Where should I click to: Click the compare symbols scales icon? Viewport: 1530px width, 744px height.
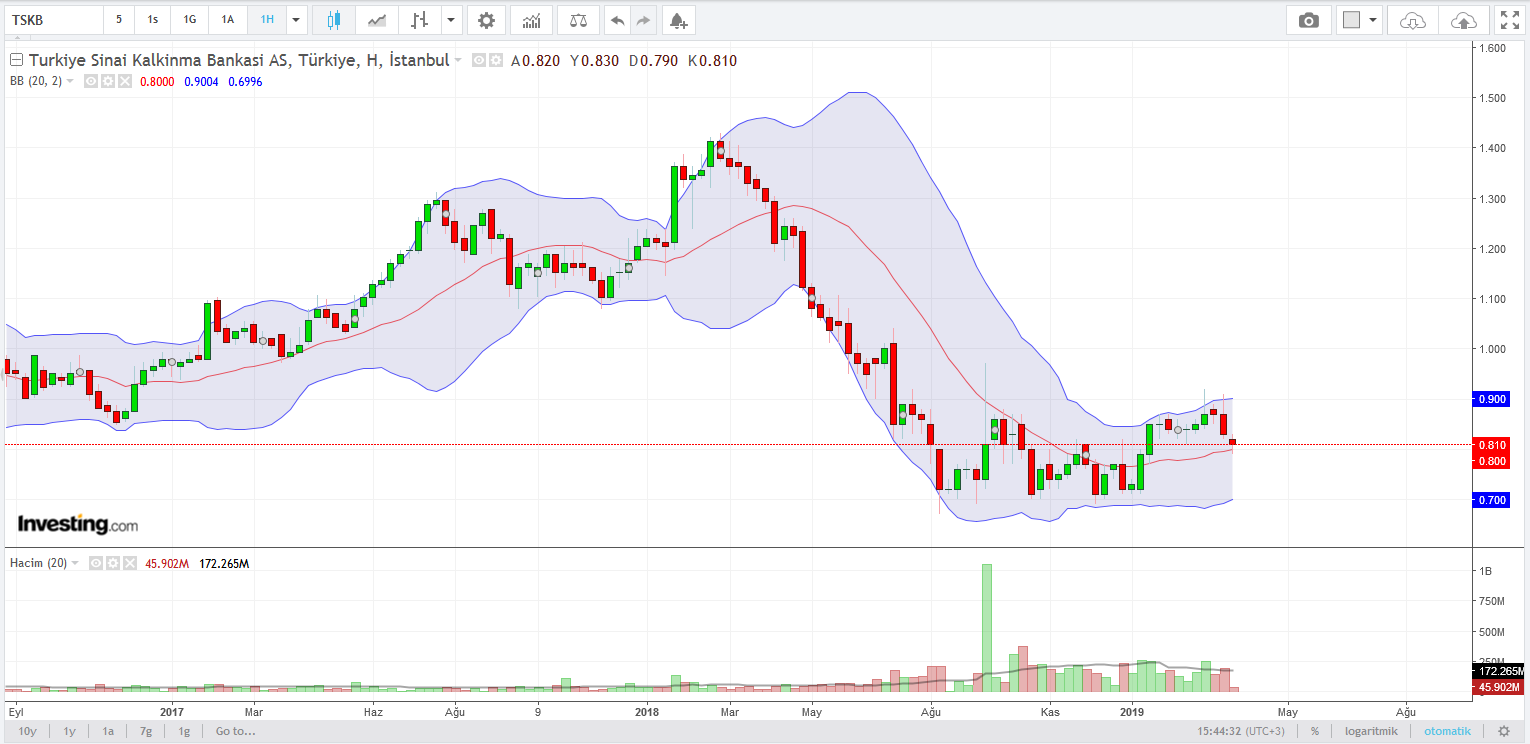[578, 19]
